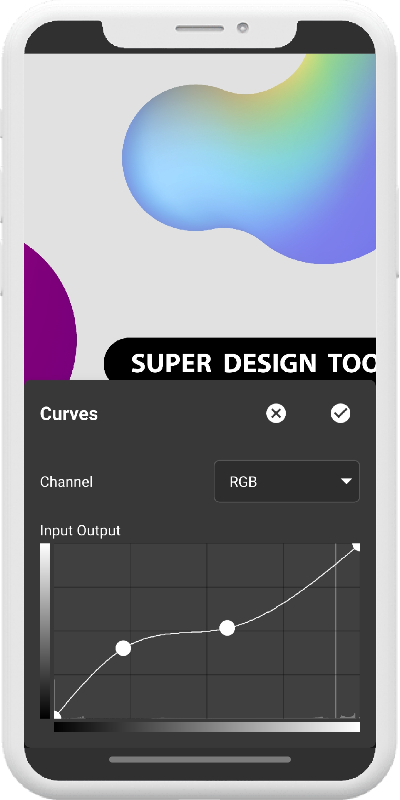The height and width of the screenshot is (800, 400).
Task: Select the bottom-left curve endpoint handle
Action: click(x=56, y=715)
